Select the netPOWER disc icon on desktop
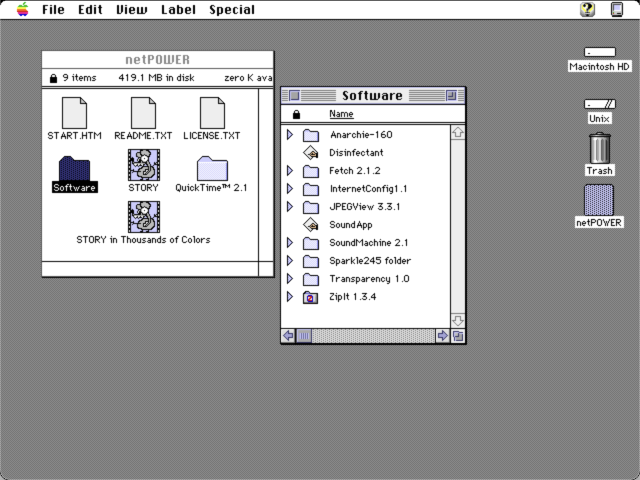This screenshot has width=640, height=480. 599,200
